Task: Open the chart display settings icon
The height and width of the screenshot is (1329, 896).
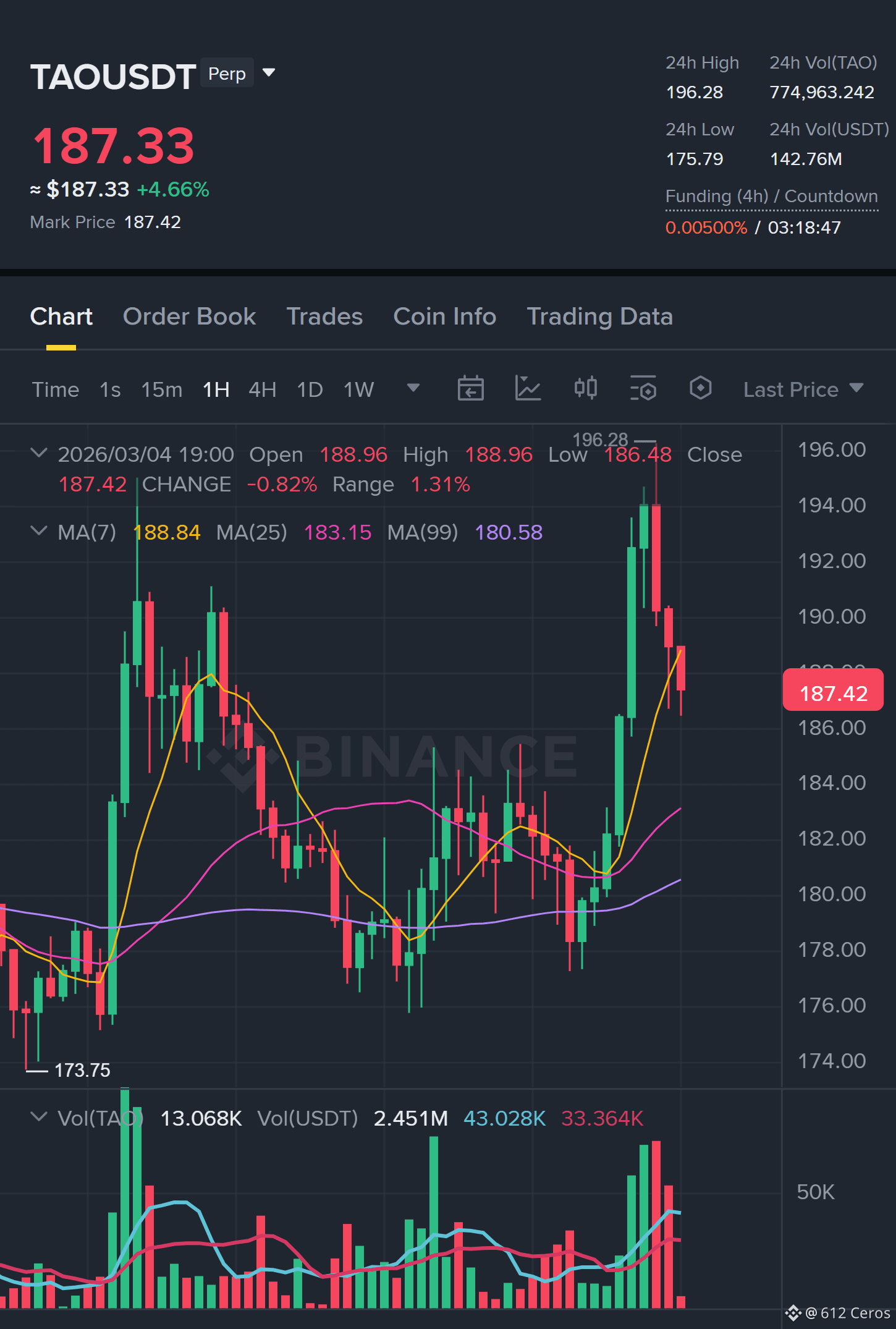Action: [643, 389]
